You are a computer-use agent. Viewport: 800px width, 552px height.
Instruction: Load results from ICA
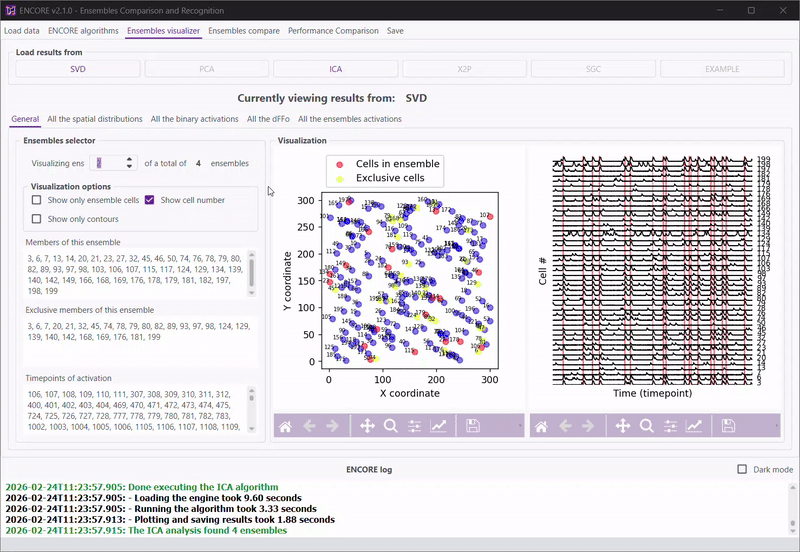[x=336, y=69]
